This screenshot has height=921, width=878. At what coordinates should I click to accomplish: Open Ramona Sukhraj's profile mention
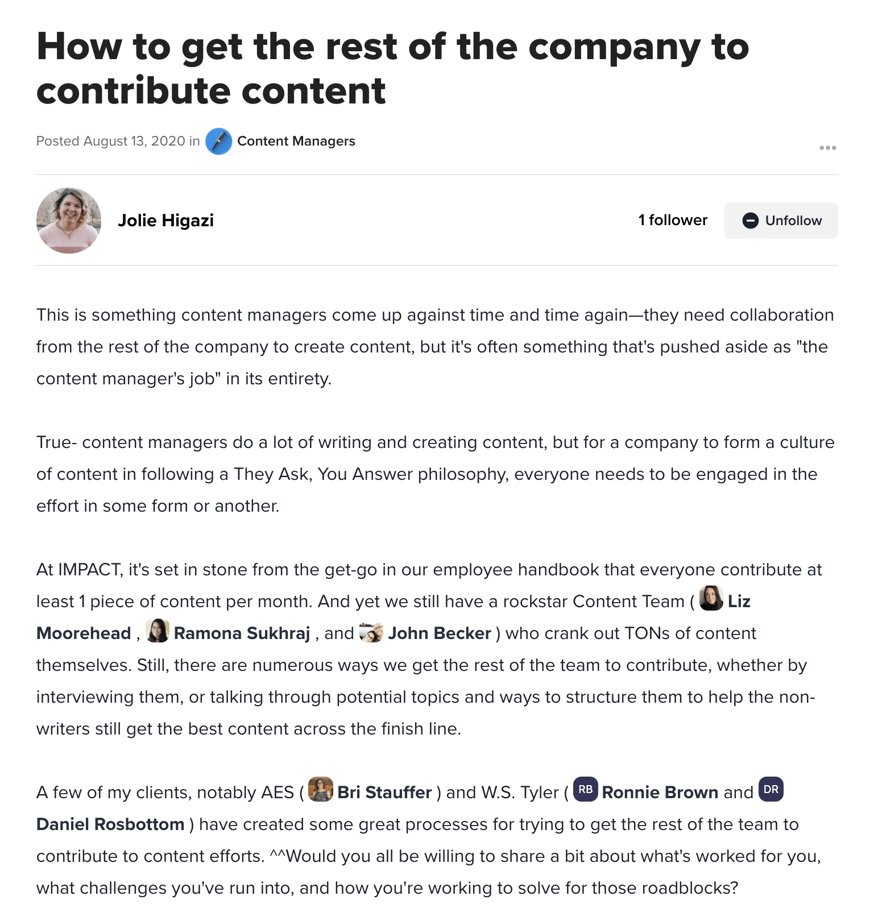point(242,634)
